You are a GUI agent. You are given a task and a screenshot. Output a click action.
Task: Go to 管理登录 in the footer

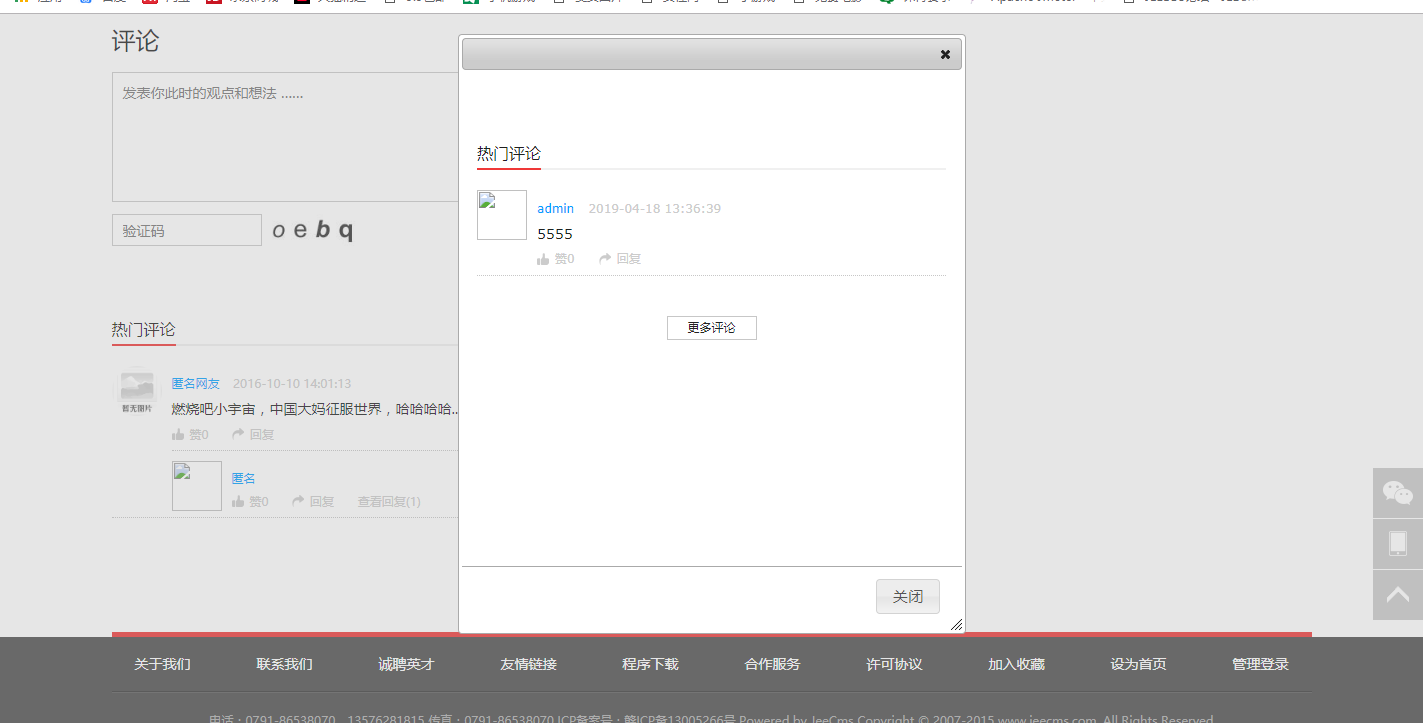(1261, 664)
